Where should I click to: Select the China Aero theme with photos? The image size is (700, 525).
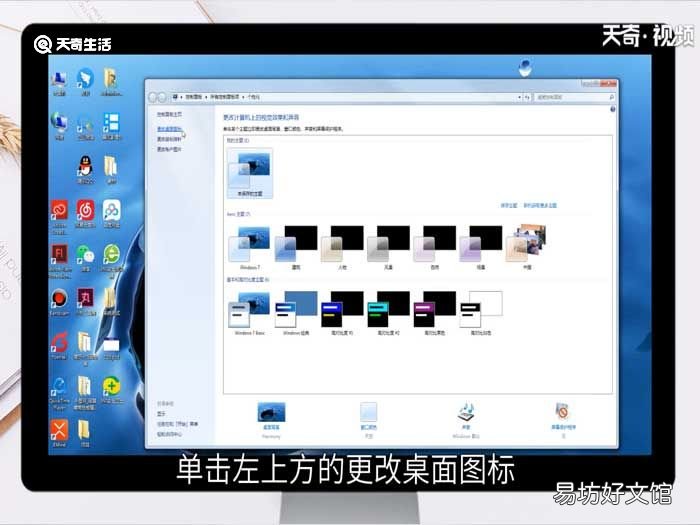click(x=527, y=248)
